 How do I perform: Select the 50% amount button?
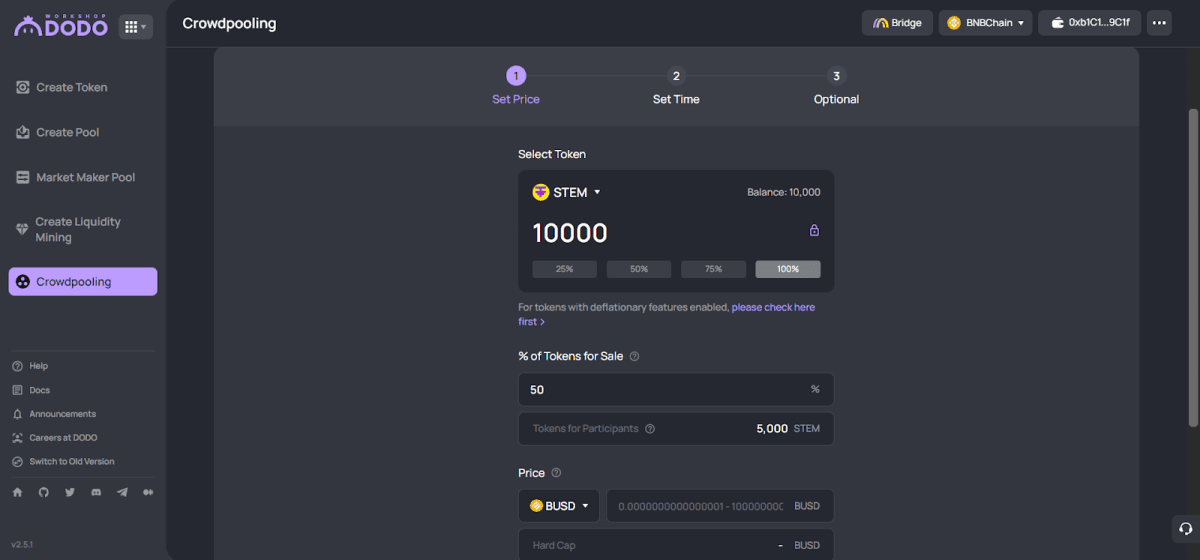tap(639, 269)
